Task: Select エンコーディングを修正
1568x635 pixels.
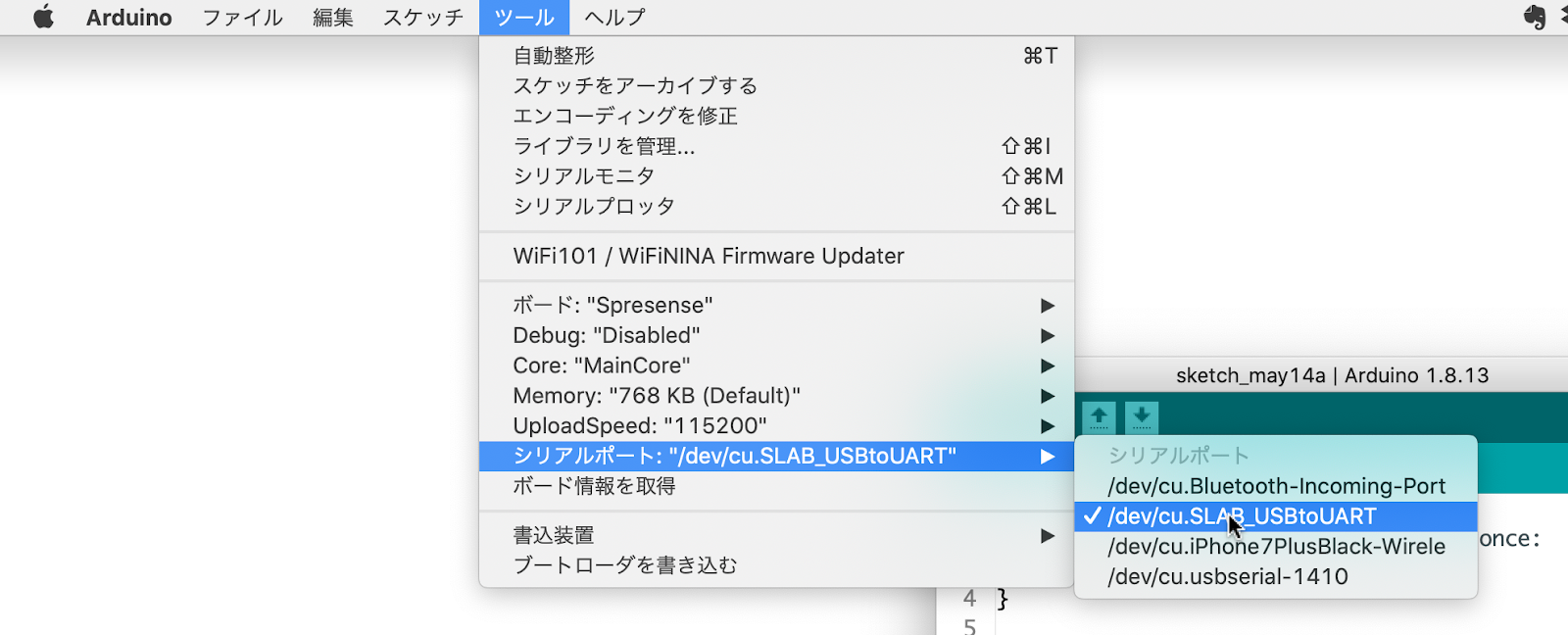Action: point(776,117)
